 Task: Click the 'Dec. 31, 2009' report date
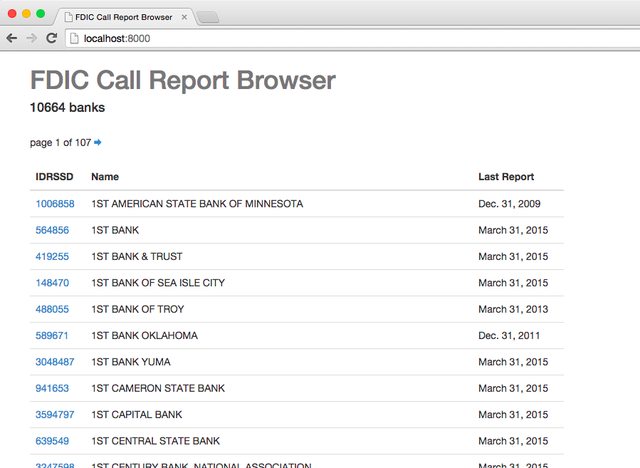pyautogui.click(x=509, y=204)
